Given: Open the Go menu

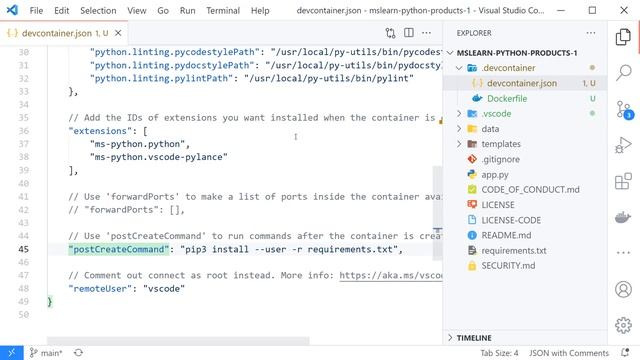Looking at the screenshot, I should tap(163, 10).
